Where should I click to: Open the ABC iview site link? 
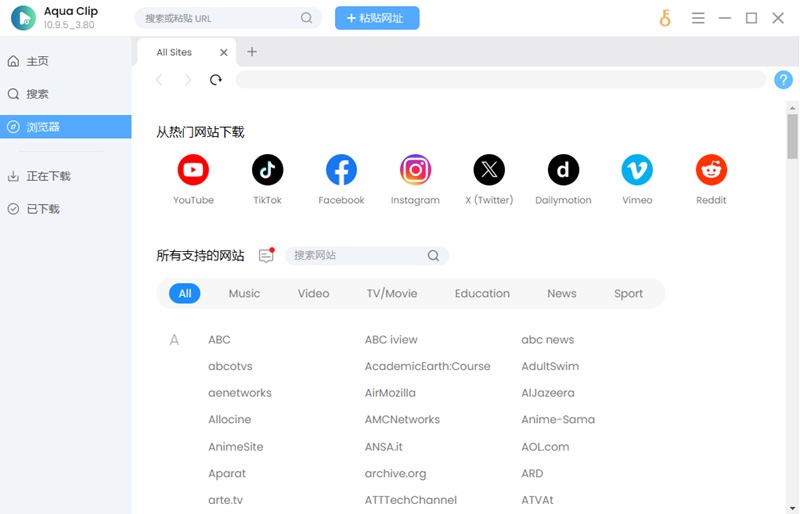click(391, 339)
